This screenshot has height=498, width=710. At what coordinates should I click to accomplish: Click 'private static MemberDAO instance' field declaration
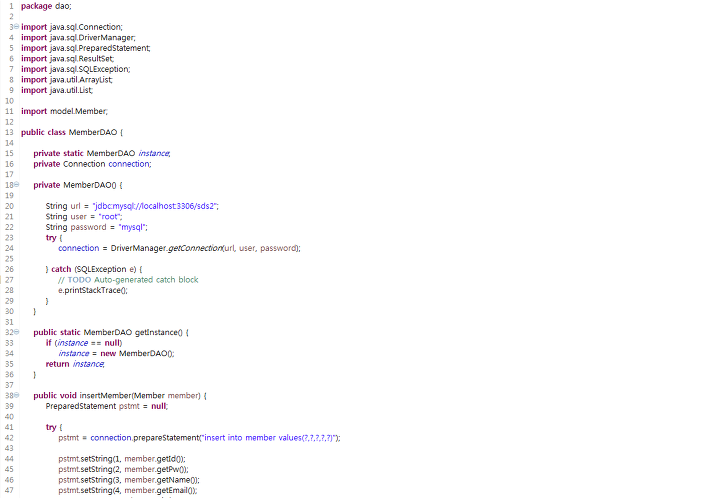pos(102,153)
